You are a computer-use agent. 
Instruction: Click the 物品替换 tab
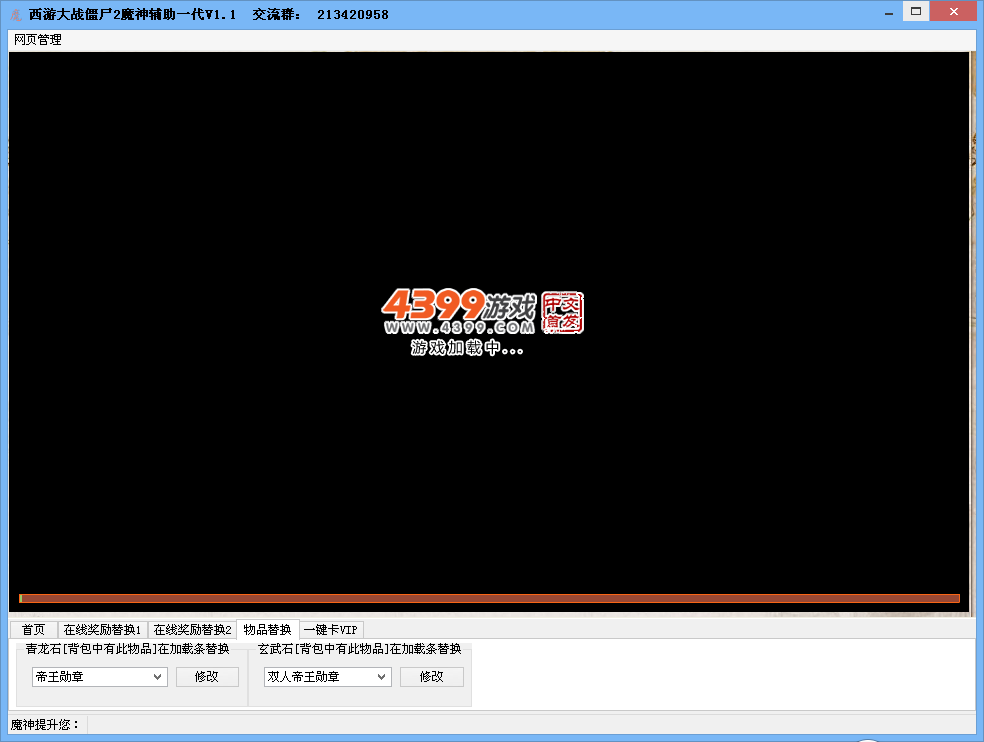click(x=267, y=630)
